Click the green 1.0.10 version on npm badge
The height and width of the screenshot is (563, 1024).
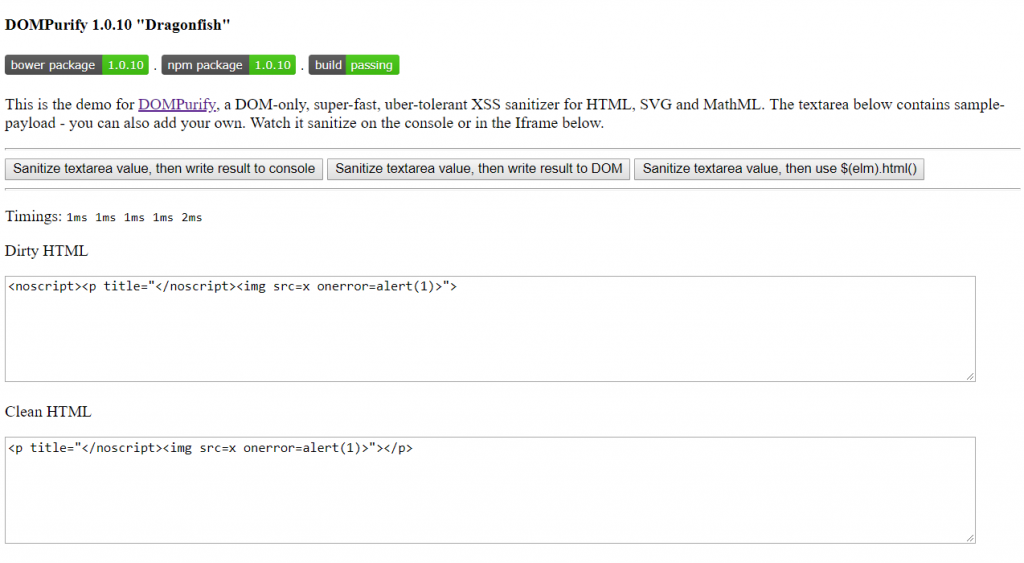coord(272,65)
